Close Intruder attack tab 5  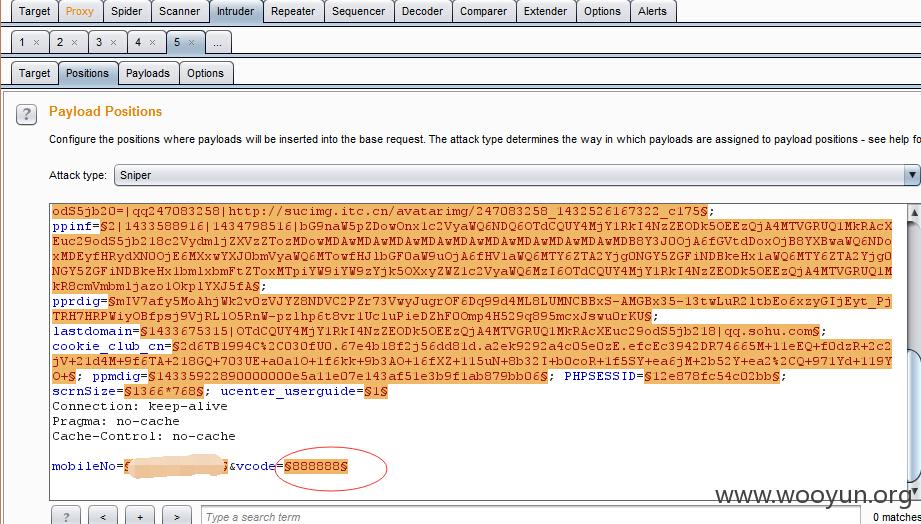tap(191, 42)
